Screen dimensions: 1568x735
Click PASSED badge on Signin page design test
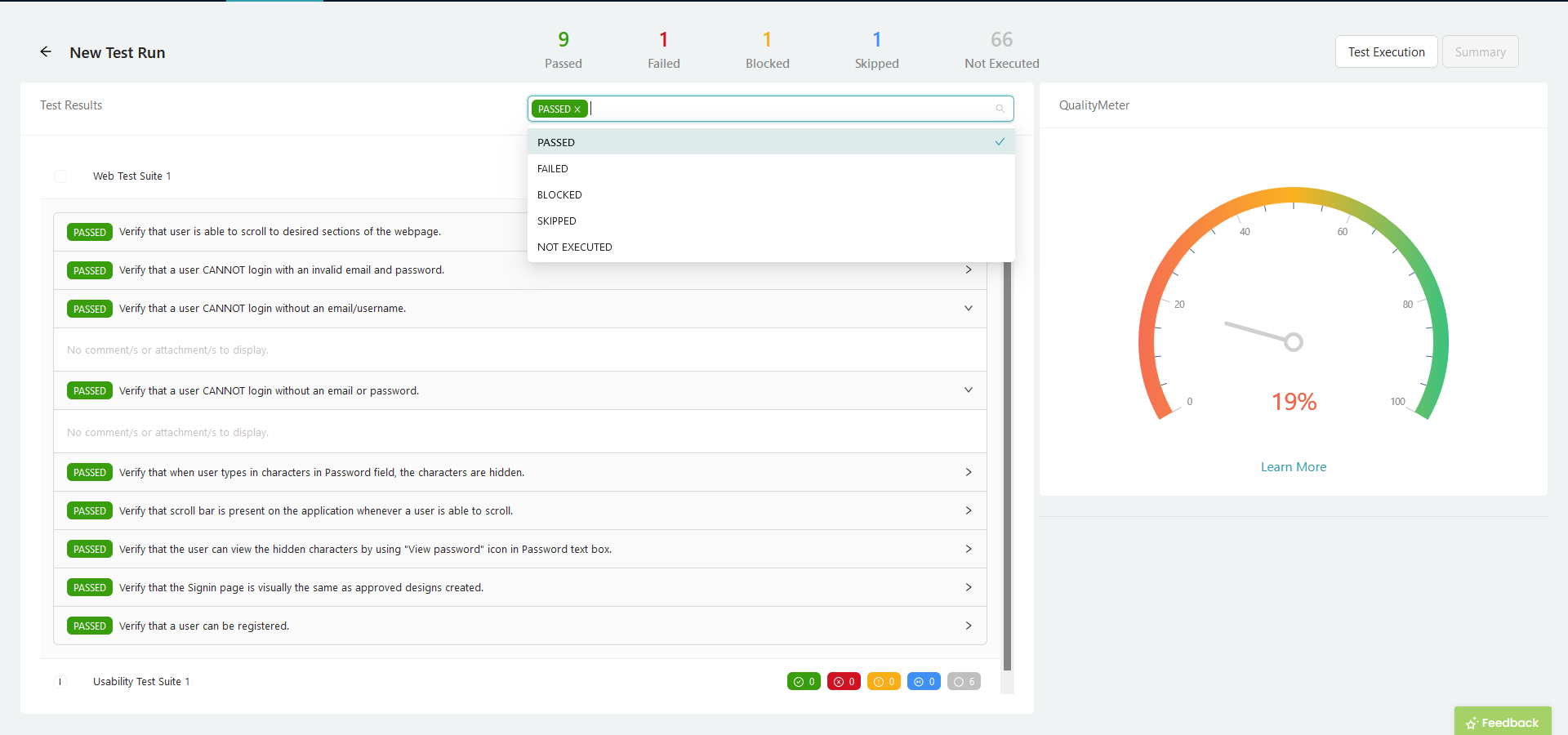point(90,588)
